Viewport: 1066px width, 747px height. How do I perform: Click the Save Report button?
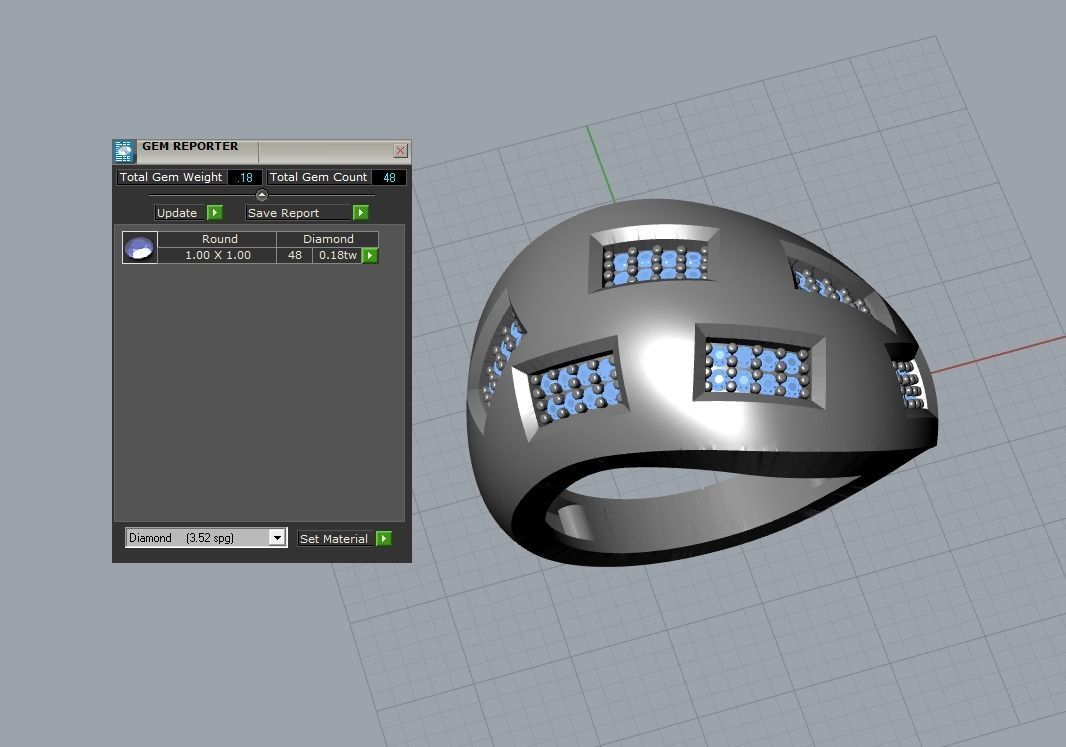(x=298, y=213)
